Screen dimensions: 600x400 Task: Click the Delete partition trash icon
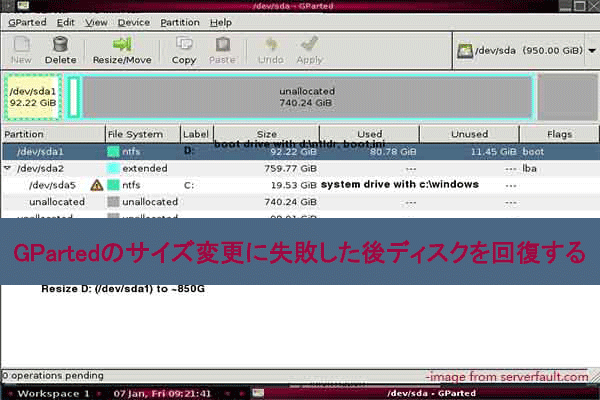pos(60,44)
